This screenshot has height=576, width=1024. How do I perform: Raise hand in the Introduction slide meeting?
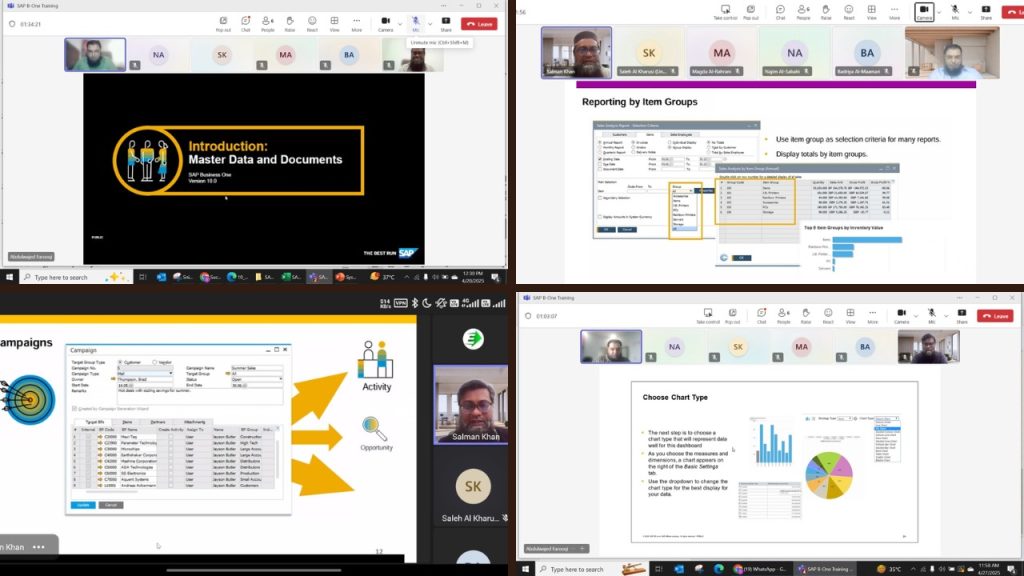coord(290,24)
